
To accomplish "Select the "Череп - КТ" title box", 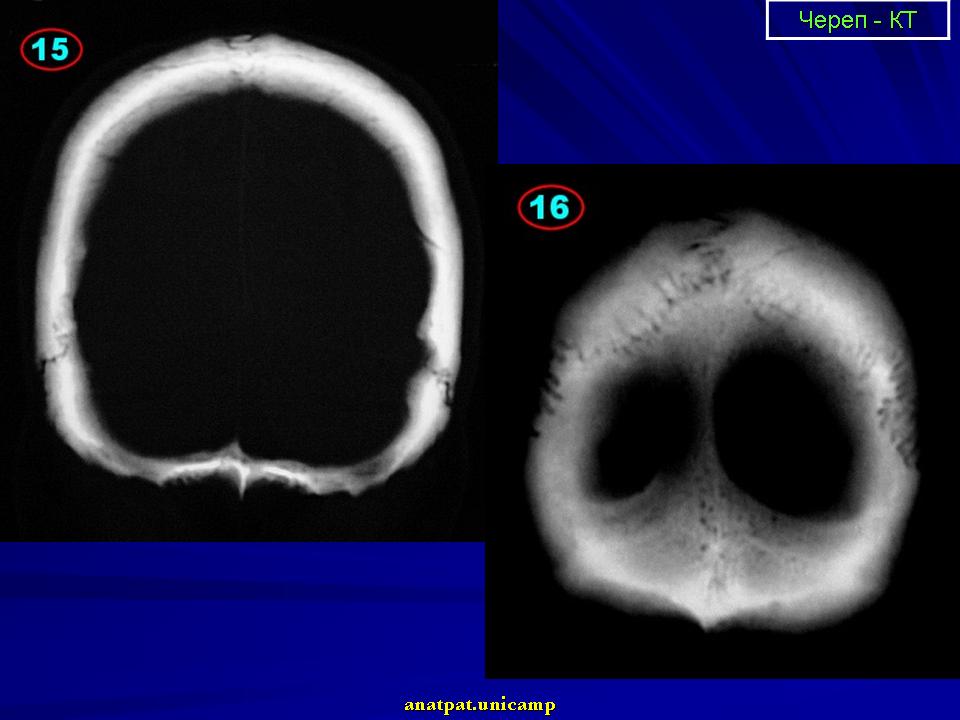I will point(857,20).
